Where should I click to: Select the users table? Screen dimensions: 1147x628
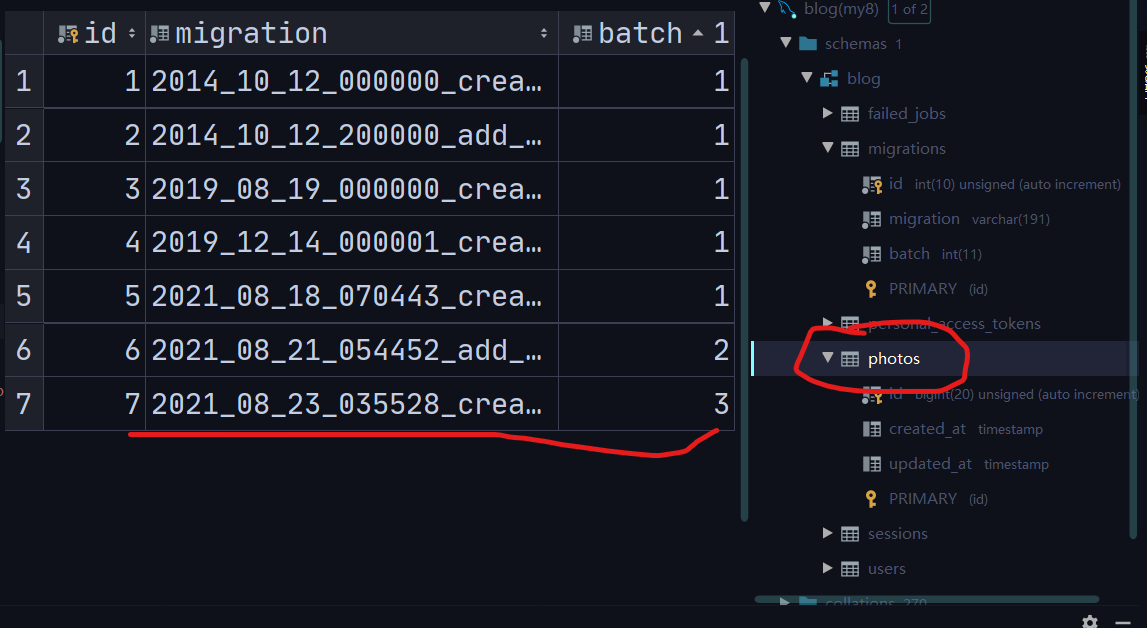pyautogui.click(x=887, y=569)
